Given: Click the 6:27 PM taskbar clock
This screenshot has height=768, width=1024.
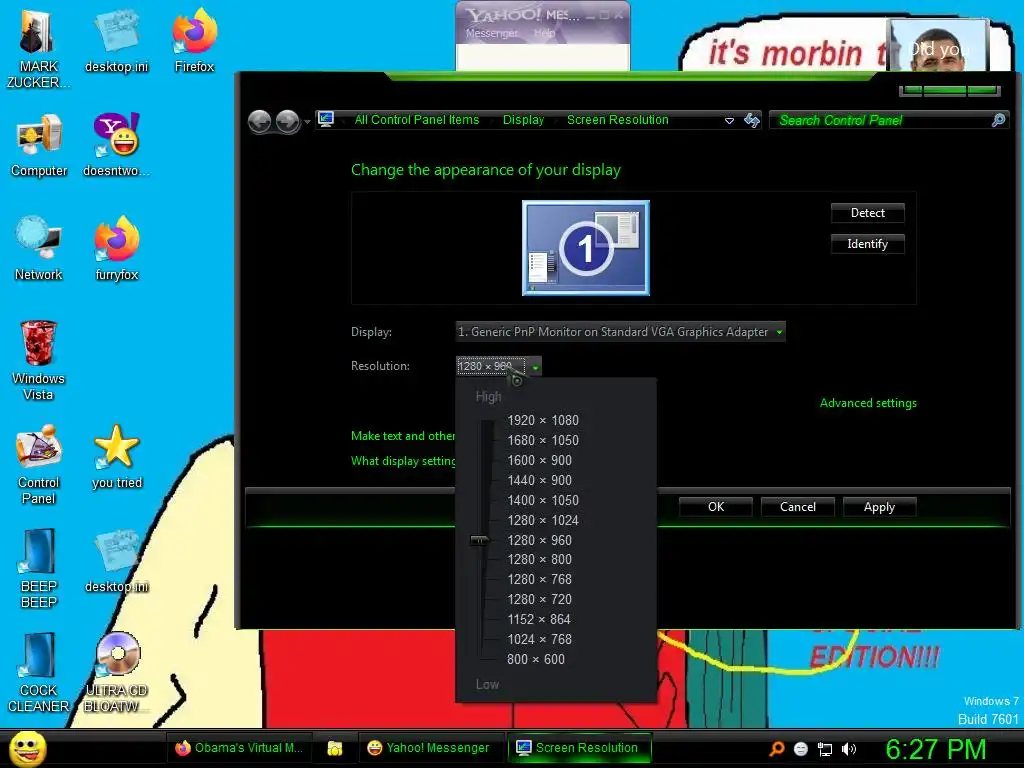Looking at the screenshot, I should click(x=935, y=749).
